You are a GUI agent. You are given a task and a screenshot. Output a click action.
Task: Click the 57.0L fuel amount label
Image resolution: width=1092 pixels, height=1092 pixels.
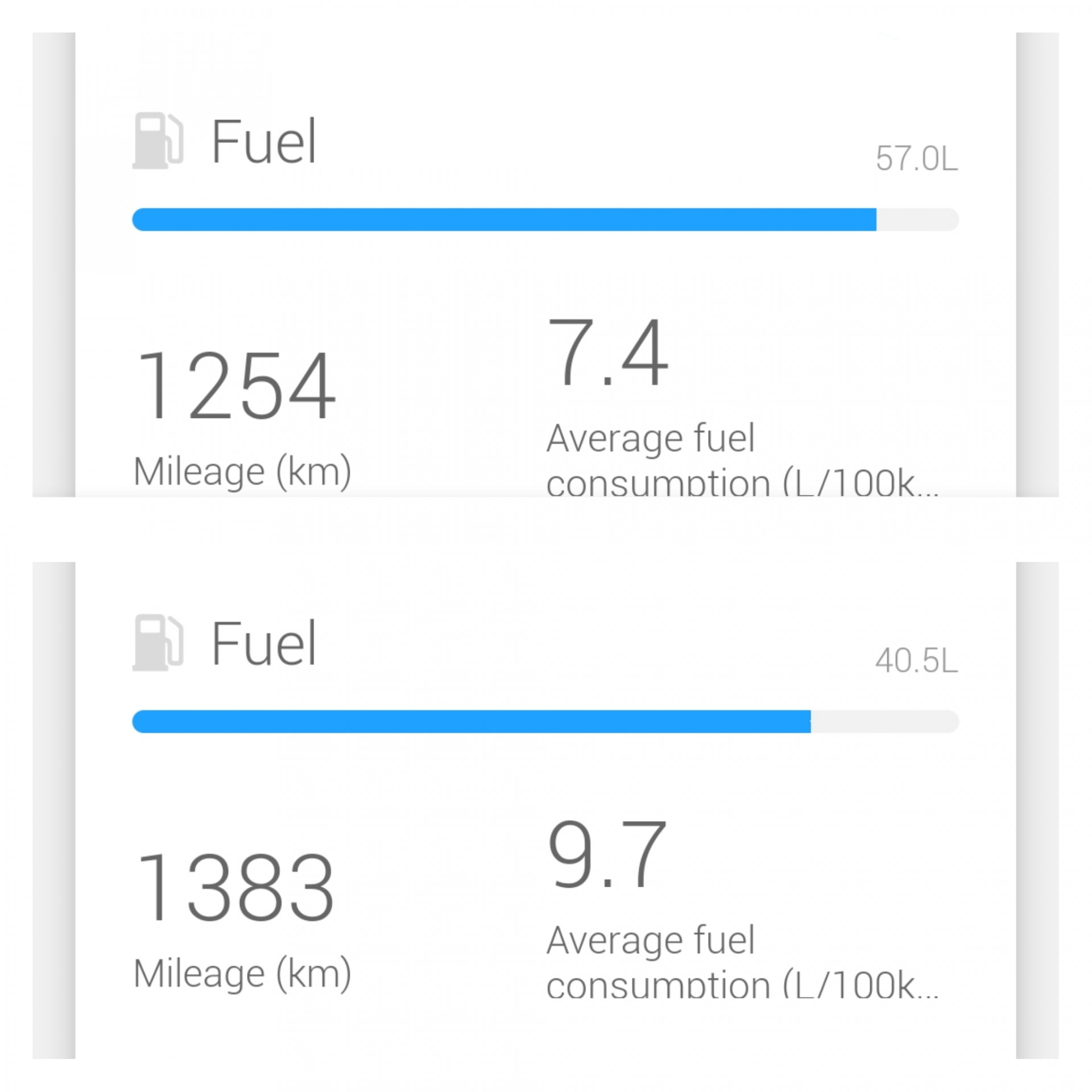[917, 158]
